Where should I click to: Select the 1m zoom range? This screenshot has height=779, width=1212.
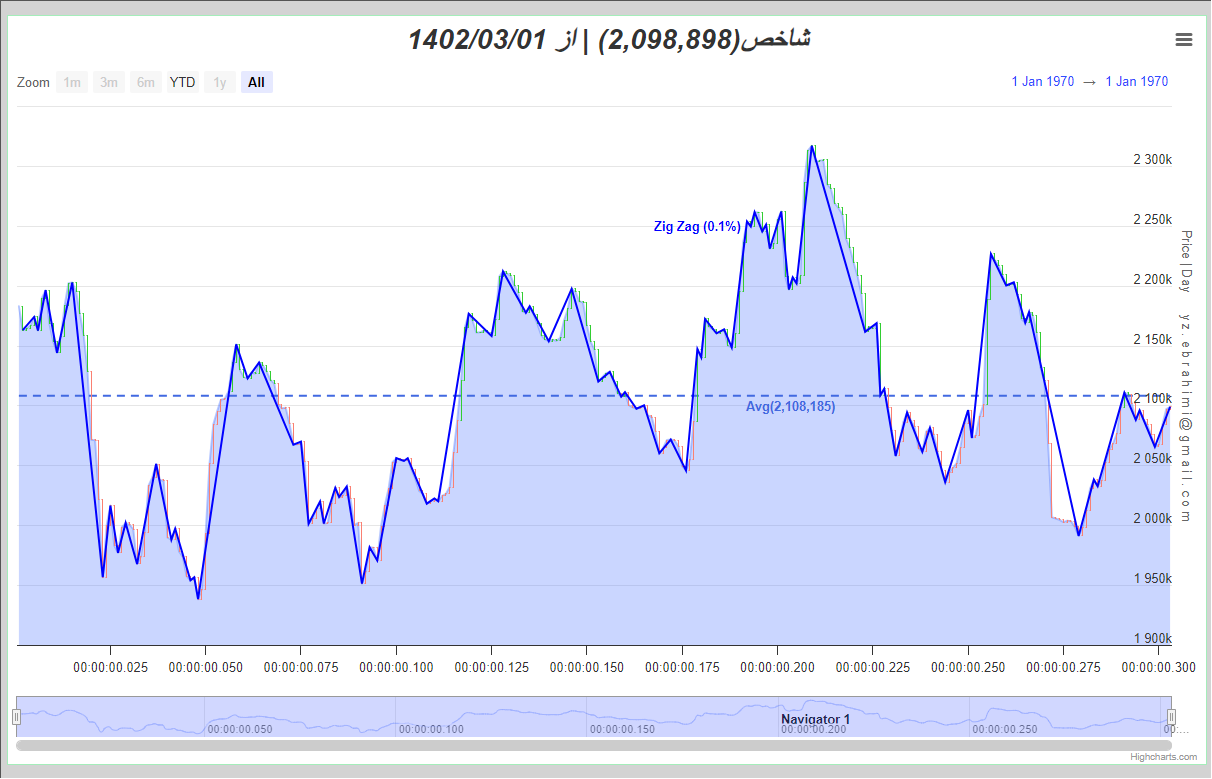click(72, 82)
